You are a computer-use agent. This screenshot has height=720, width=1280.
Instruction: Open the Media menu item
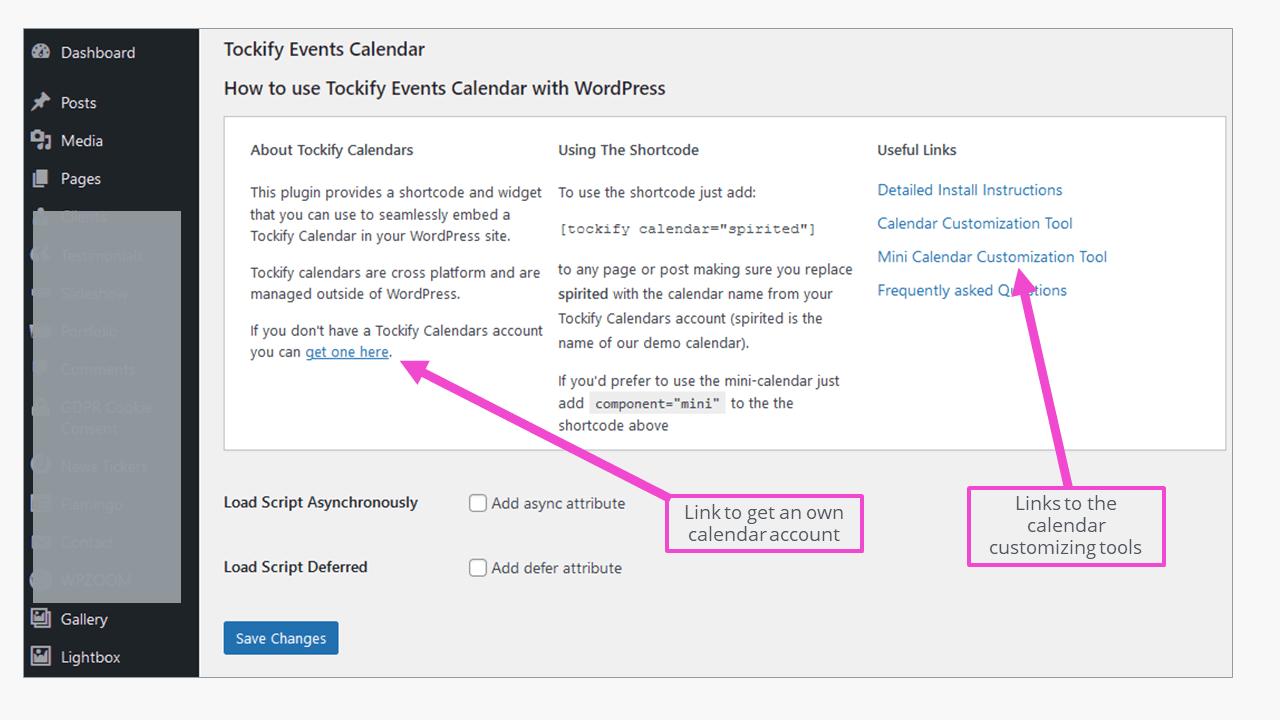click(84, 140)
